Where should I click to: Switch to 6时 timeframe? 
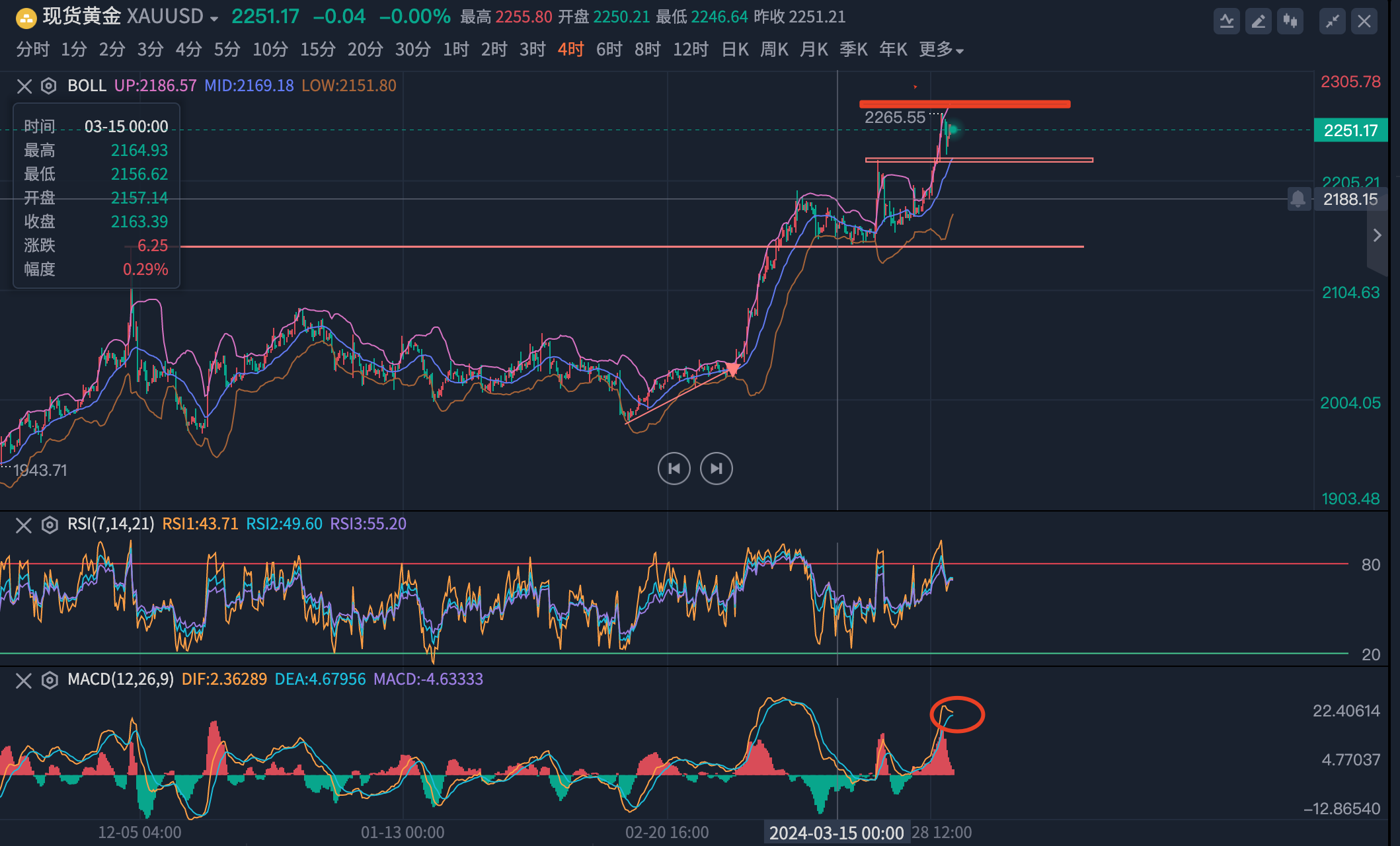point(609,50)
